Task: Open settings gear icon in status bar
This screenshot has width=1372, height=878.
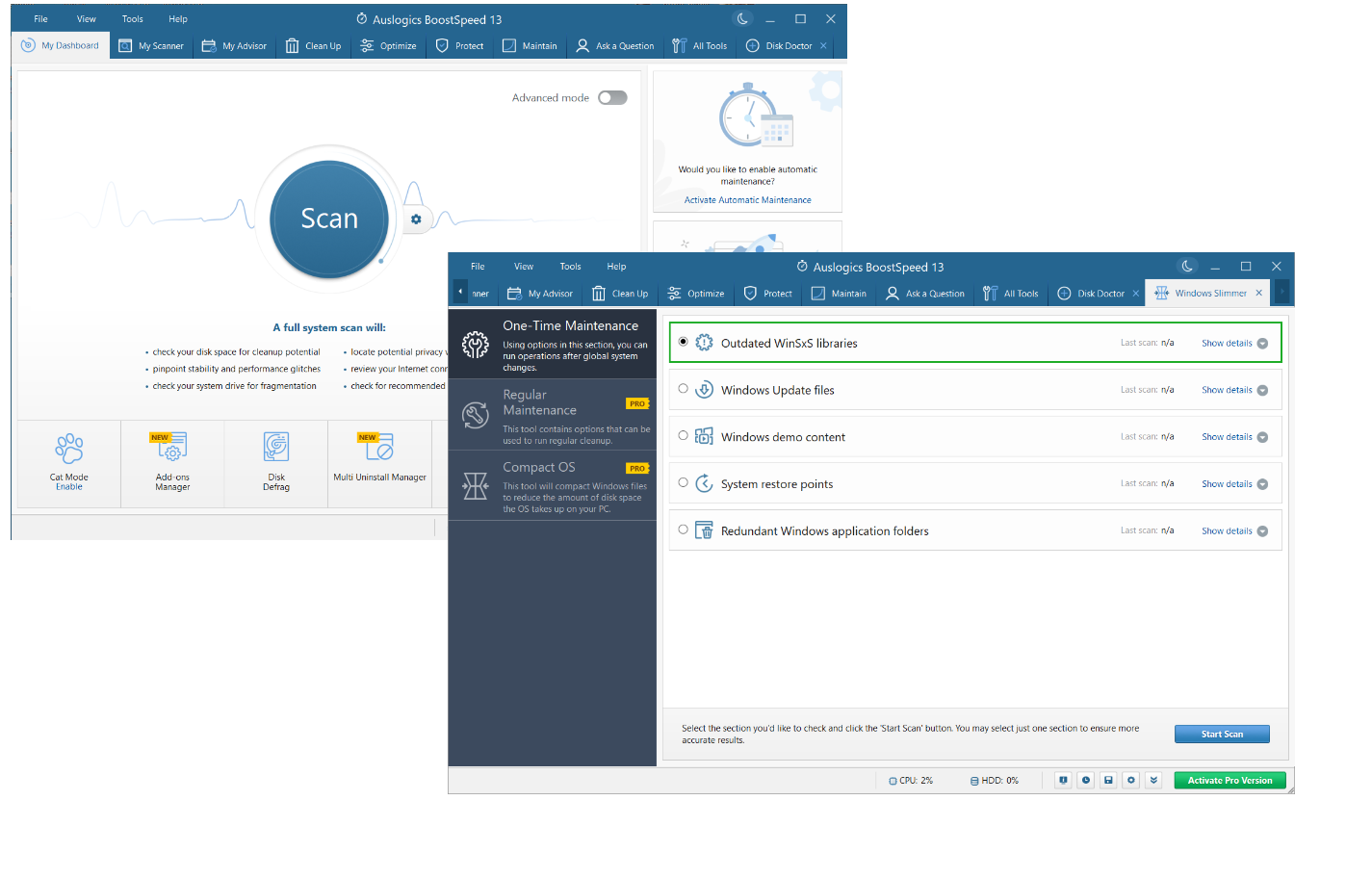Action: tap(1131, 780)
